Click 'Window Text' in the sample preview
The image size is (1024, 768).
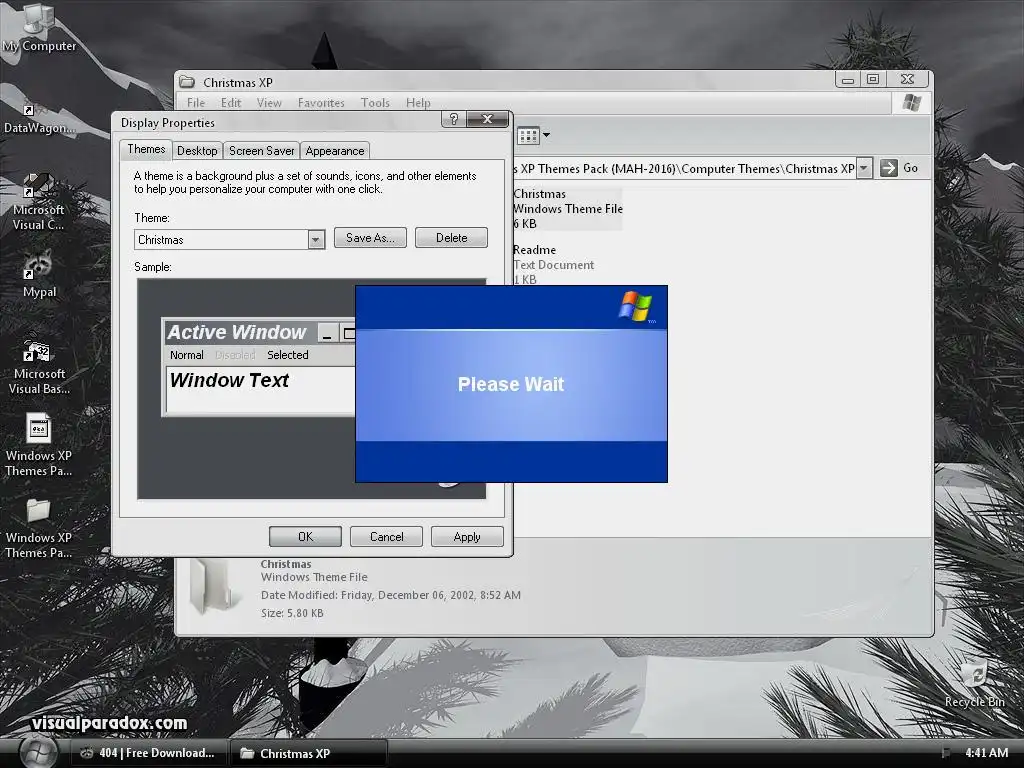(x=229, y=380)
